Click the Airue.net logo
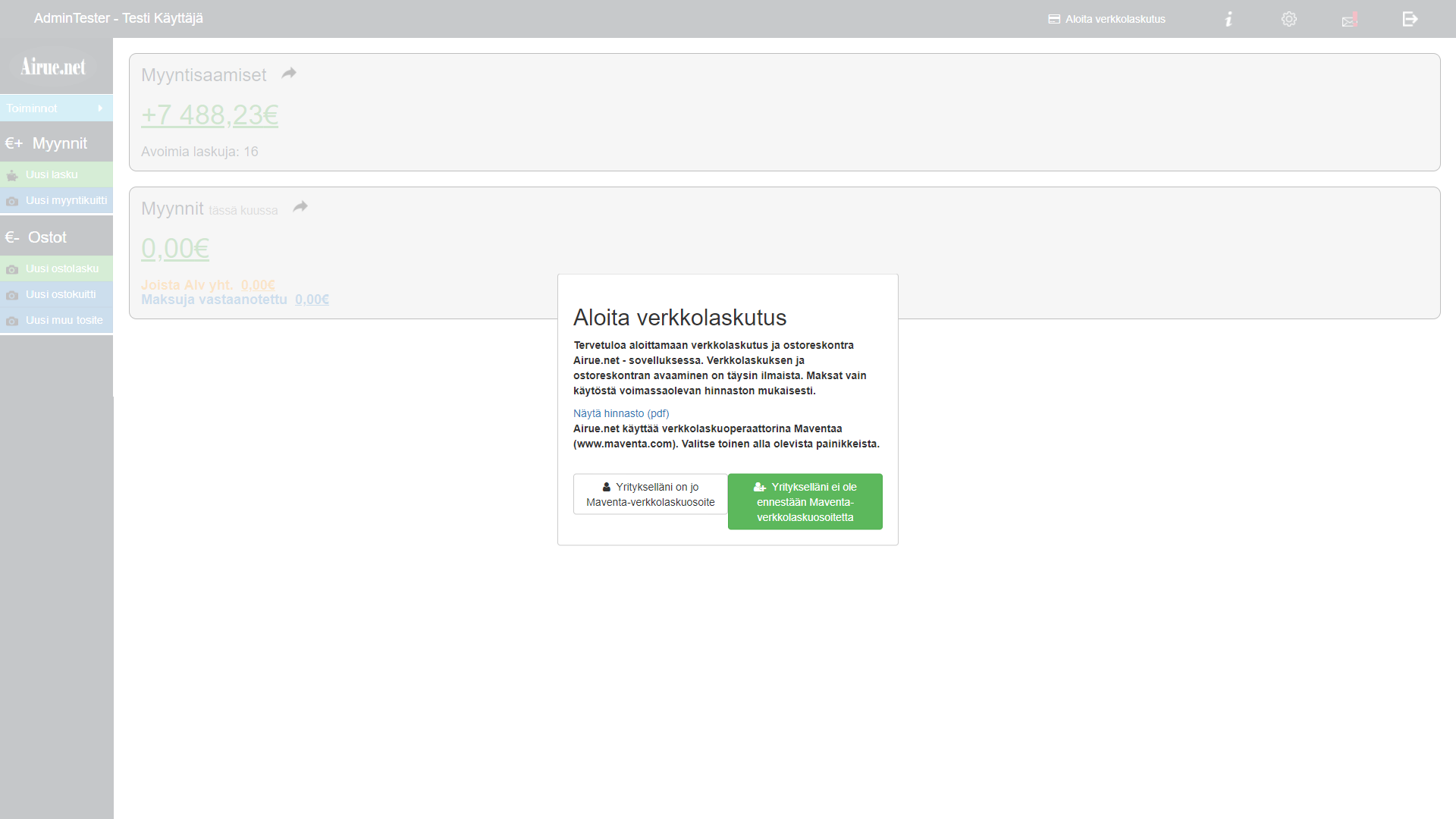 coord(53,67)
